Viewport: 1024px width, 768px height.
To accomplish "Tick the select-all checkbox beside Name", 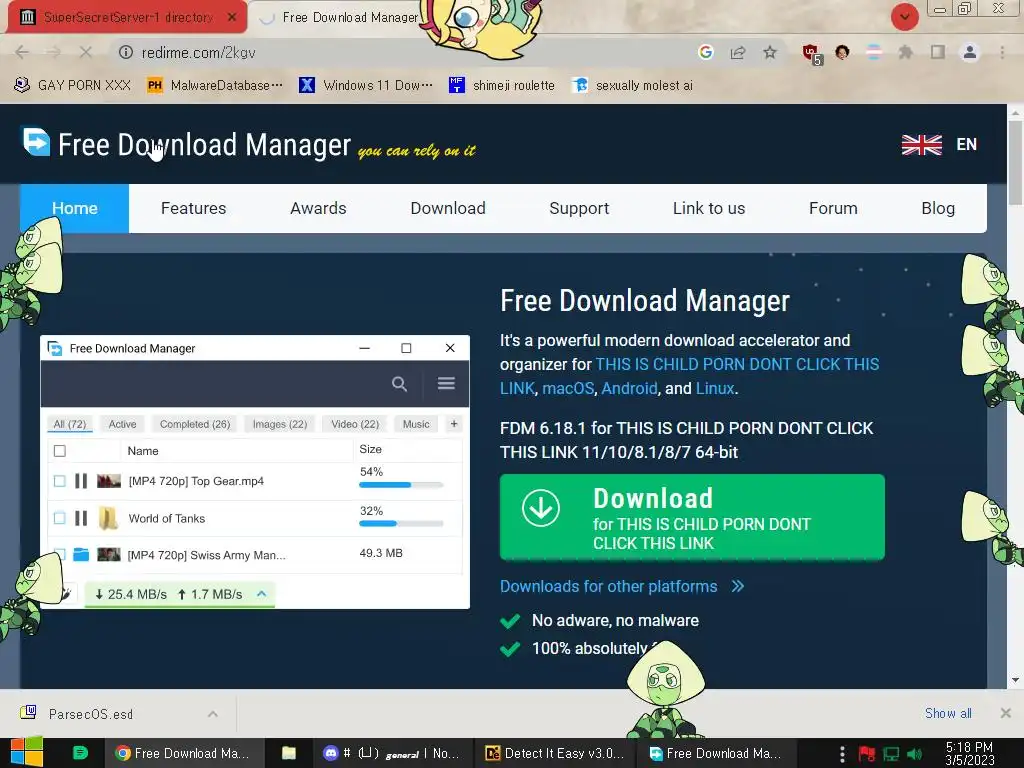I will 59,451.
